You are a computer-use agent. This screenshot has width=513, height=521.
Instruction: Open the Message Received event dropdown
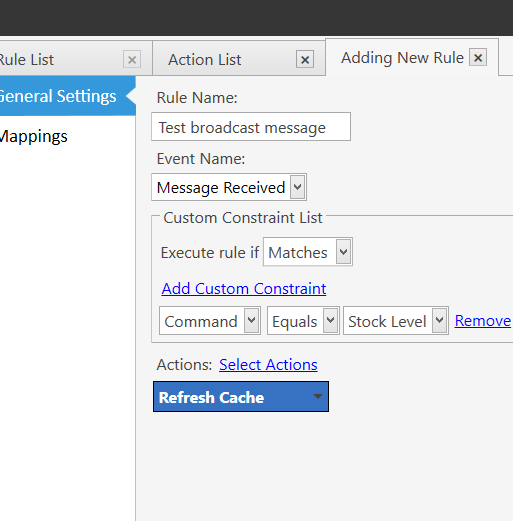(x=229, y=187)
